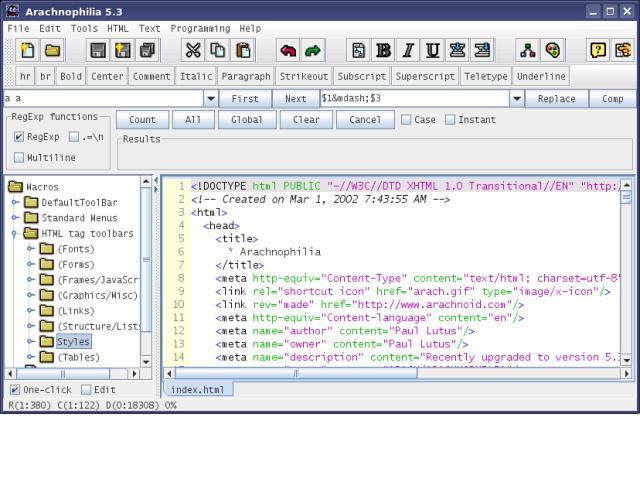Select the index.html document tab
The image size is (640, 480).
(x=198, y=390)
